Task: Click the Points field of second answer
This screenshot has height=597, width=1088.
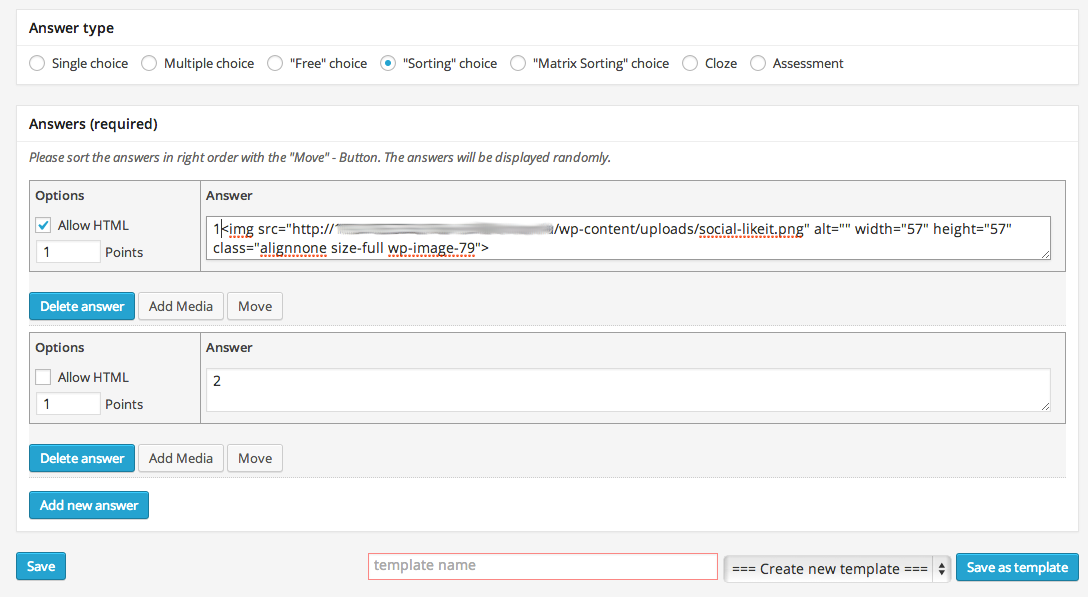Action: click(68, 404)
